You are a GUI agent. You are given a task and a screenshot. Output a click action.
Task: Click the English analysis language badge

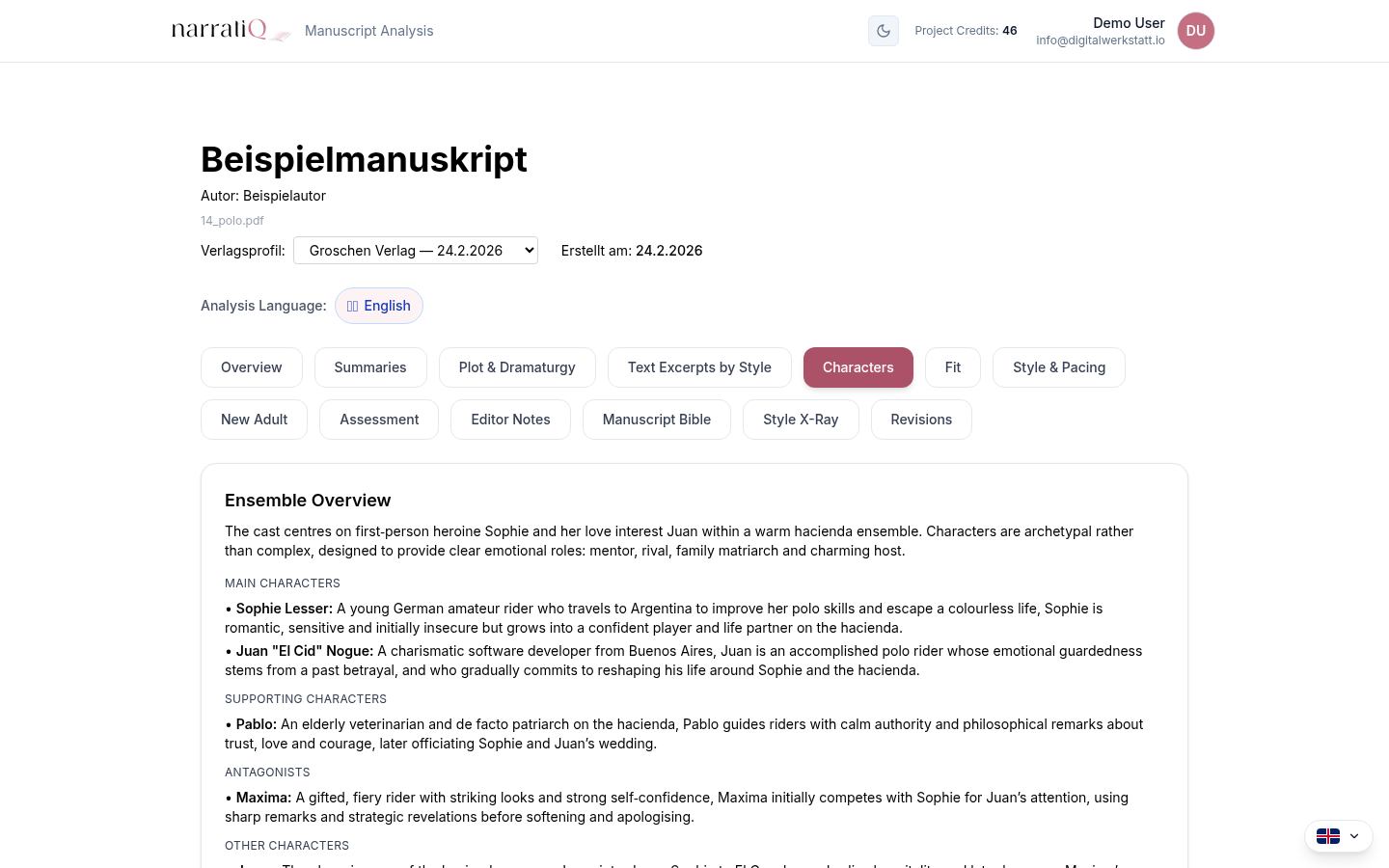[x=379, y=306]
